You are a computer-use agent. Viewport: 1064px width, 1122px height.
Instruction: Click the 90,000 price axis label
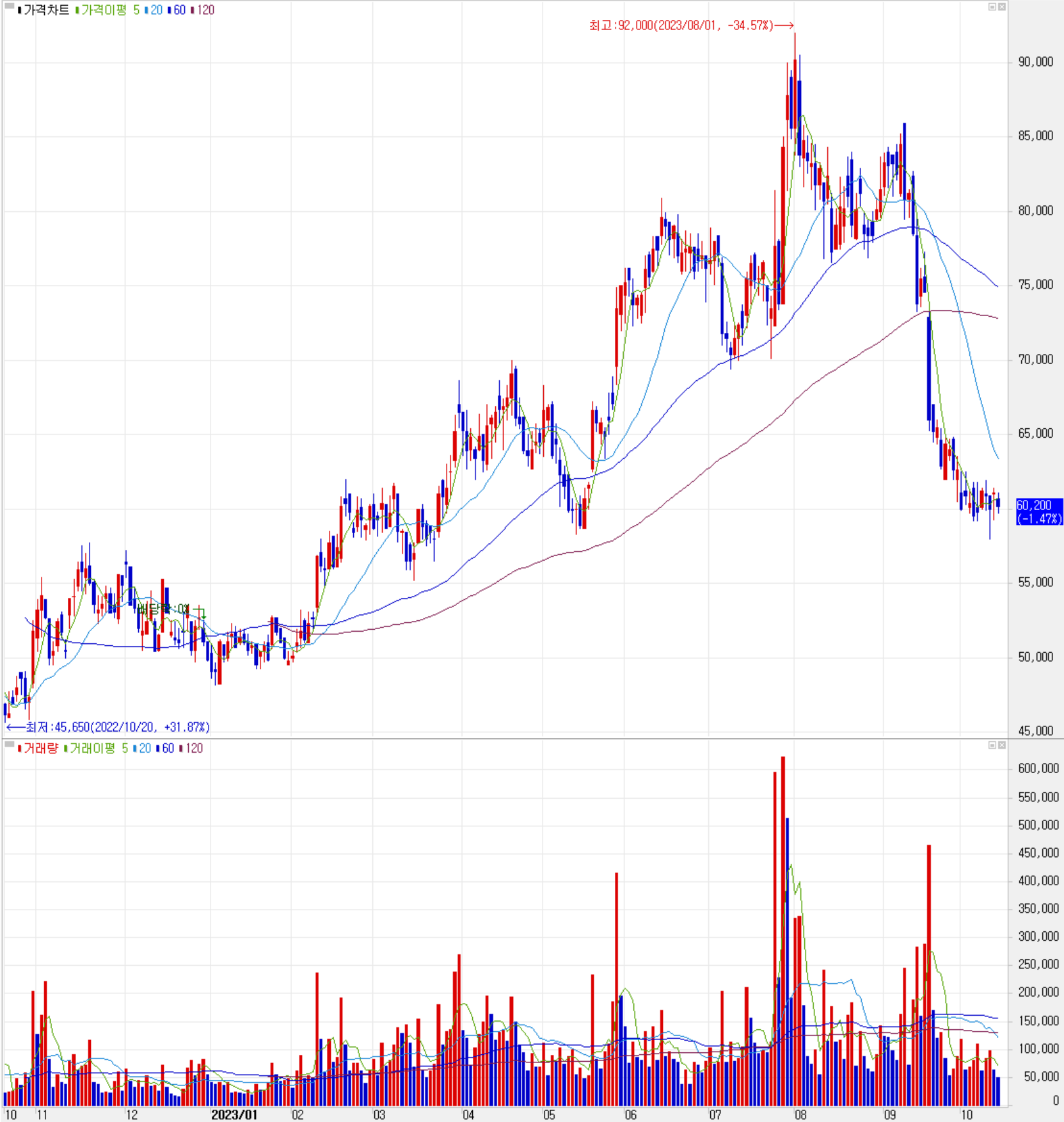pyautogui.click(x=1035, y=62)
